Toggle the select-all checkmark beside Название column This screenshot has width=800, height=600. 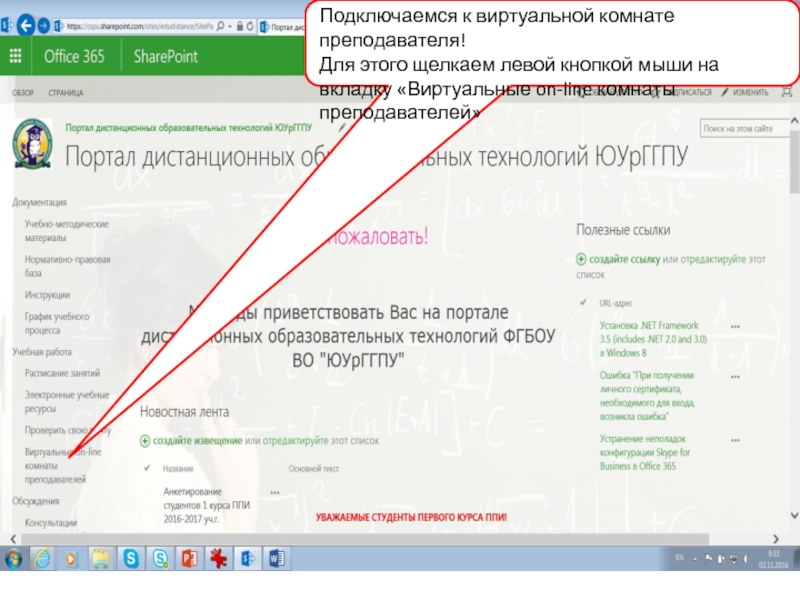(148, 467)
